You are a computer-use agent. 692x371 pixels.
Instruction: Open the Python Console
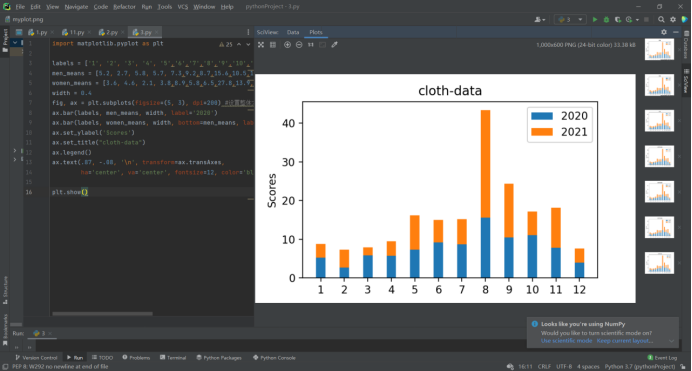(x=274, y=358)
